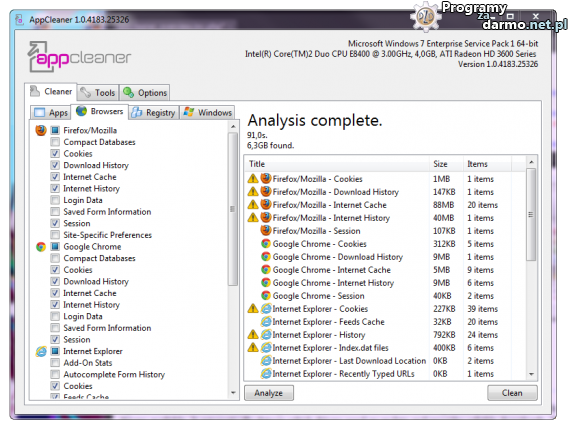Viewport: 569px width, 432px height.
Task: Click the AppCleaner logo in the header
Action: click(79, 57)
